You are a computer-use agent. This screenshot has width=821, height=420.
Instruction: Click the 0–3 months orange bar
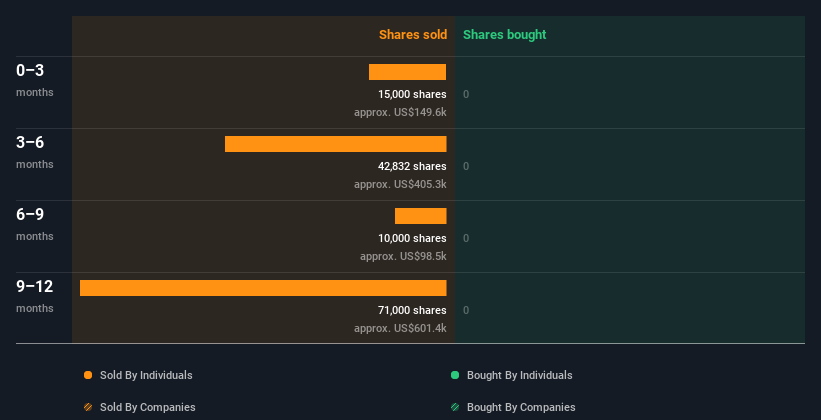pyautogui.click(x=407, y=72)
